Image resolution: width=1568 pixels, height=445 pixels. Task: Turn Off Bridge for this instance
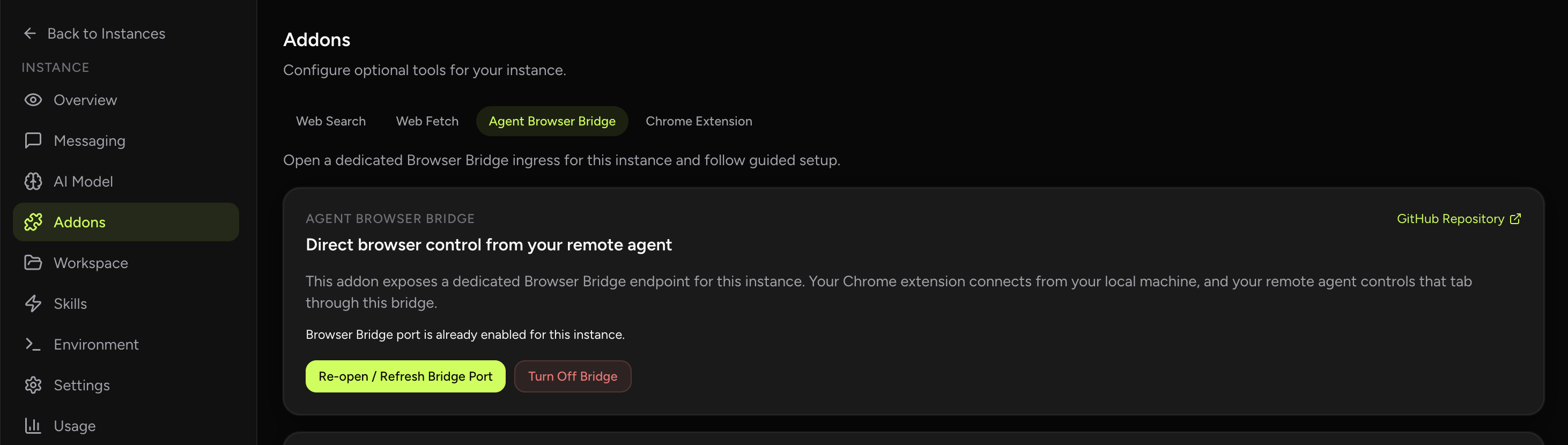572,376
